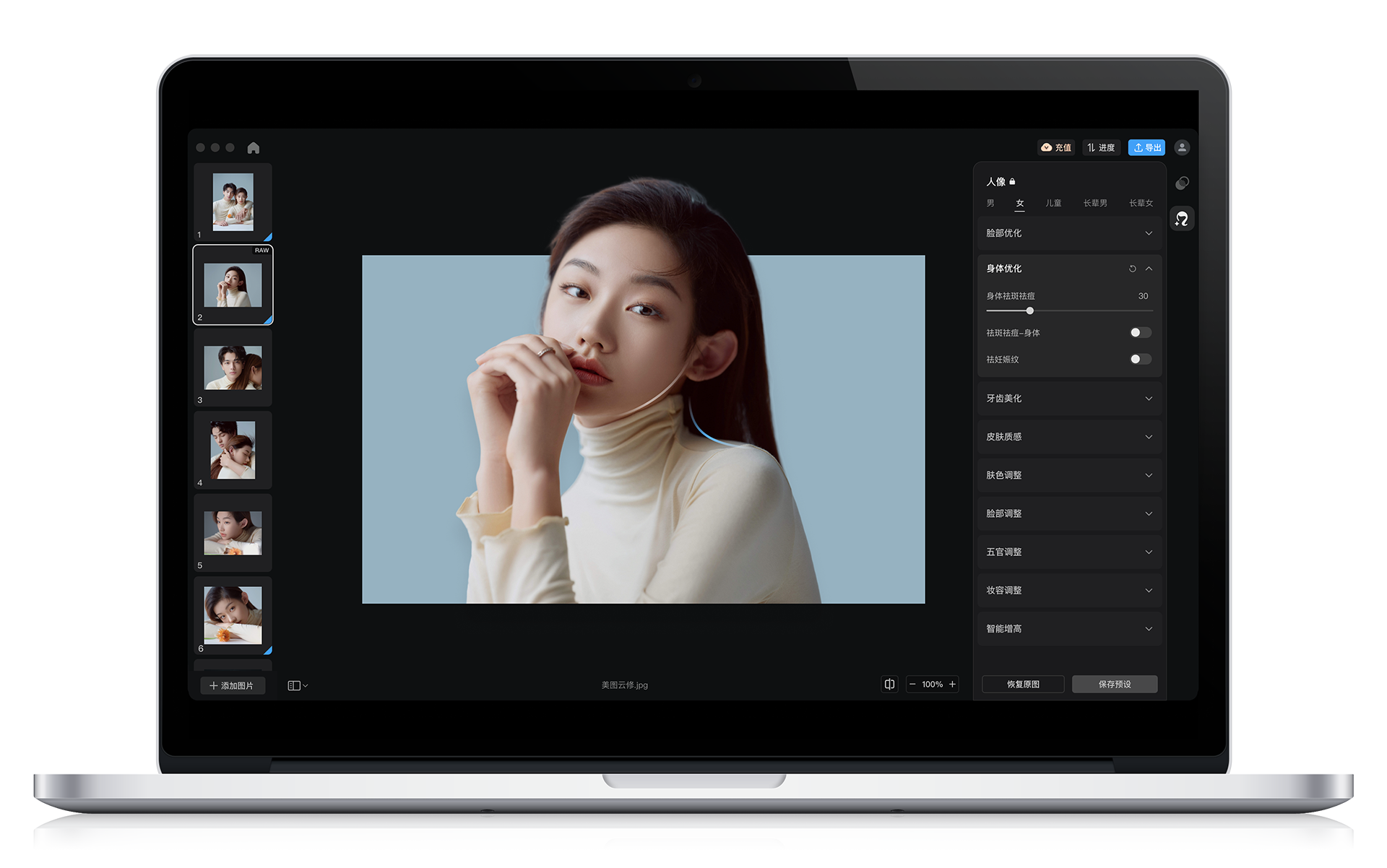Select the portrait retouch sidebar icon

tap(1182, 219)
